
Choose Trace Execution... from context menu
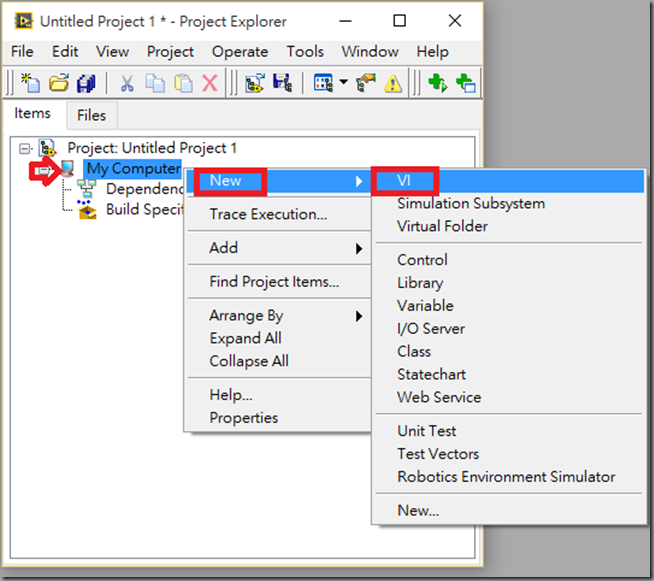click(278, 214)
